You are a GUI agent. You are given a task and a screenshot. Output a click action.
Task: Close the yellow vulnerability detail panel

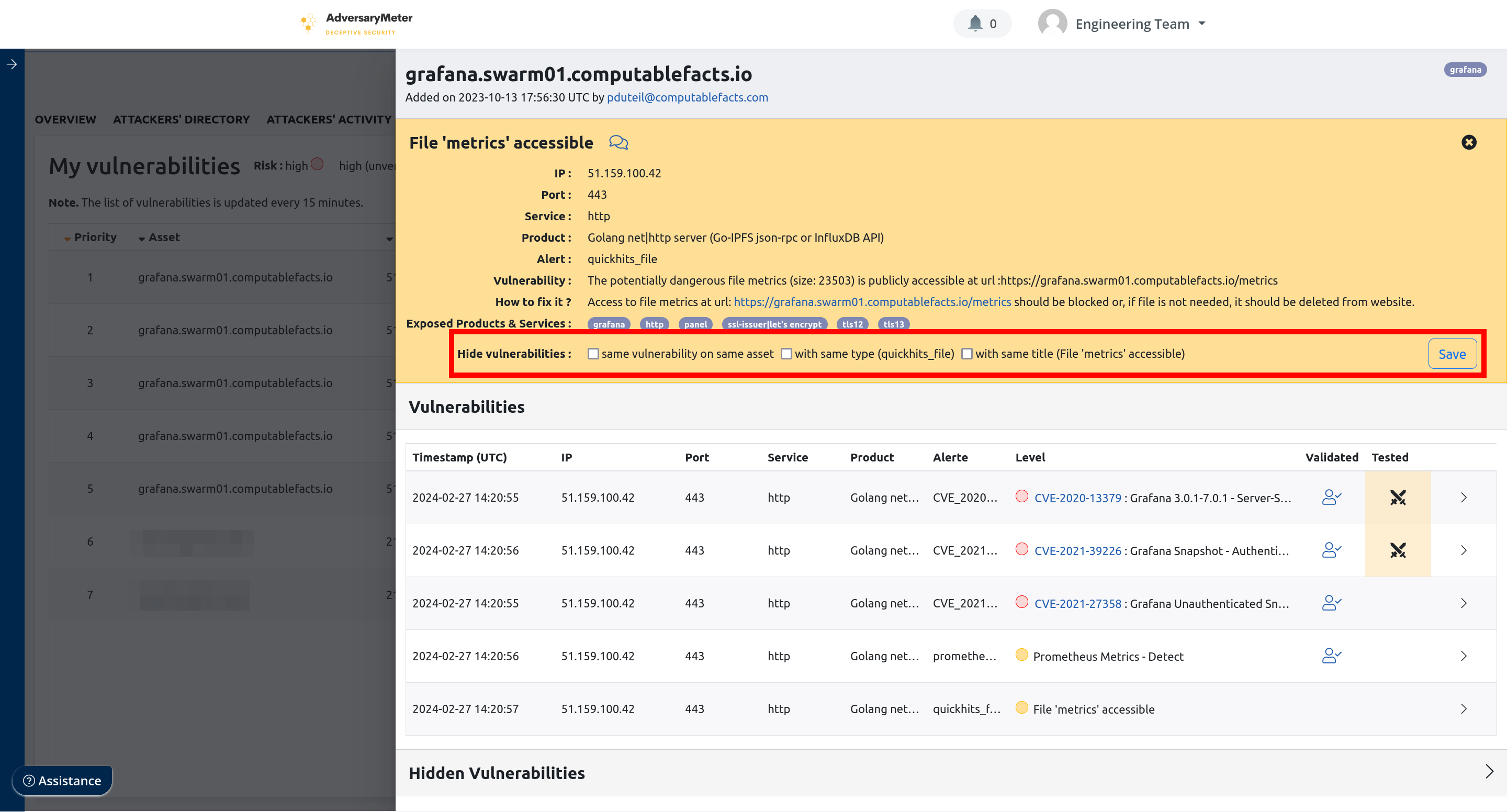1468,142
